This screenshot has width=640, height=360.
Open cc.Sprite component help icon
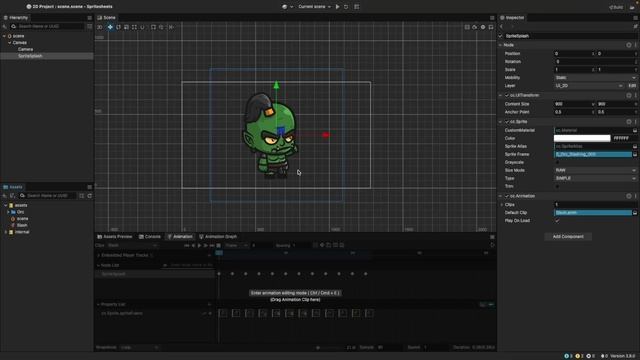(x=629, y=122)
